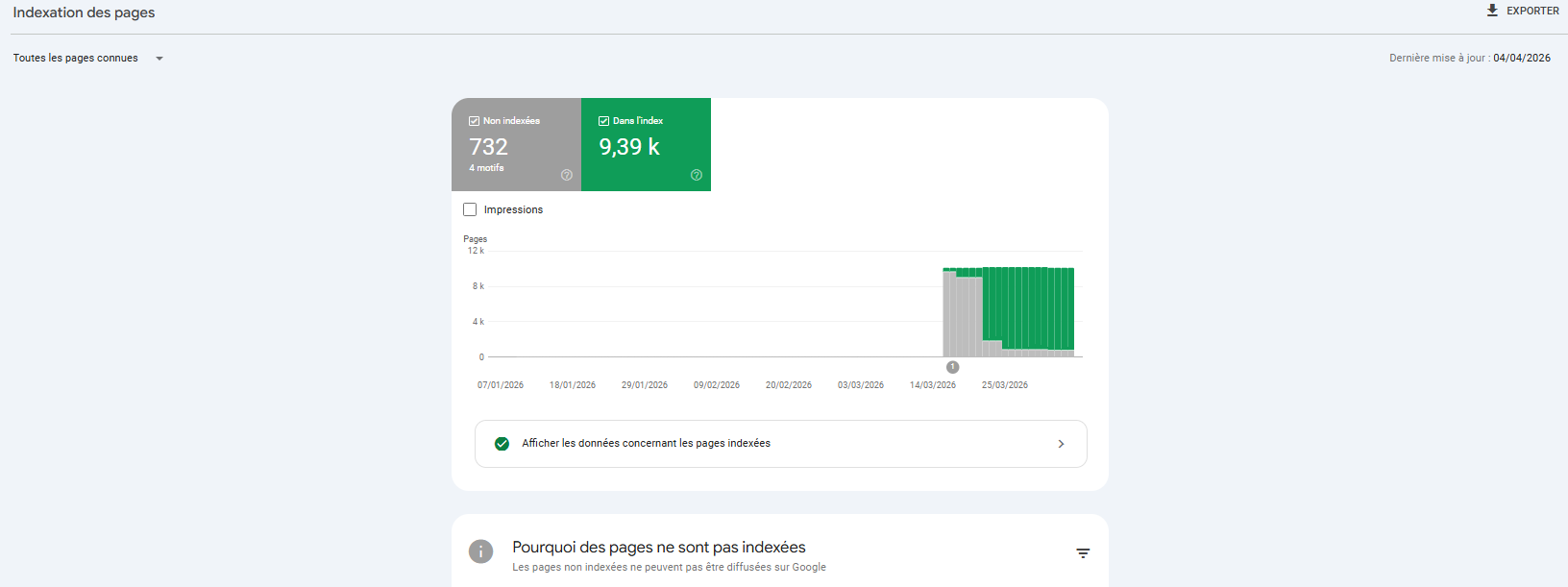Viewport: 1568px width, 587px height.
Task: Click the '18/01/2026' axis date label
Action: point(573,385)
